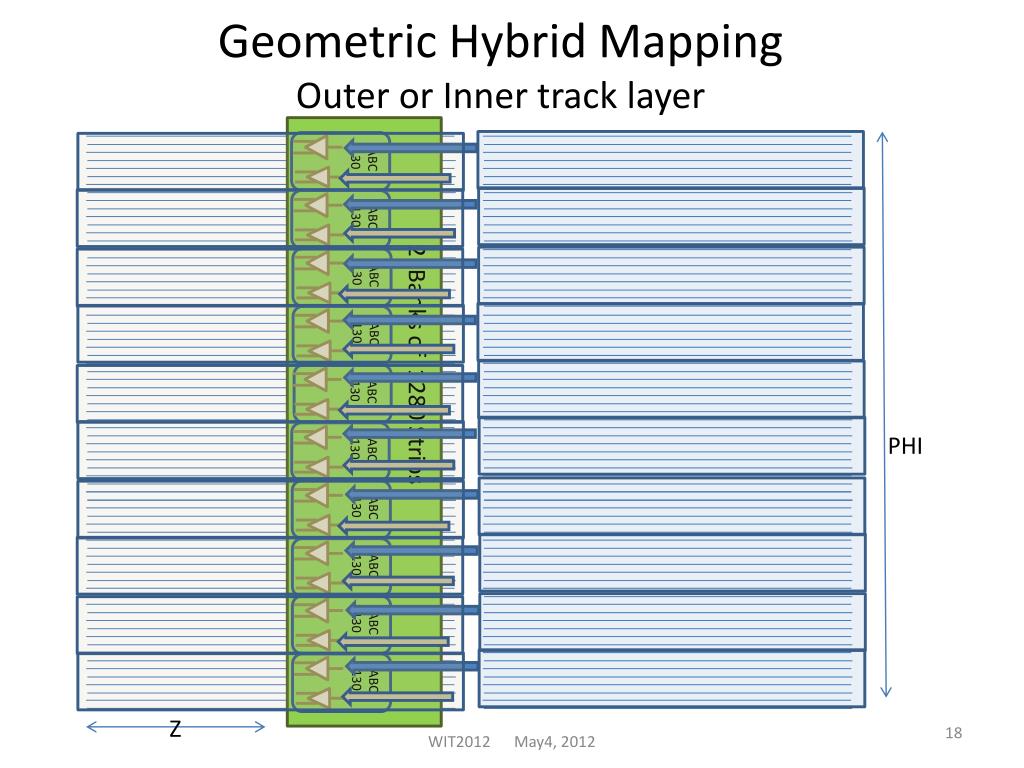
Task: Click the footer date "May4, 2012"
Action: click(x=554, y=741)
